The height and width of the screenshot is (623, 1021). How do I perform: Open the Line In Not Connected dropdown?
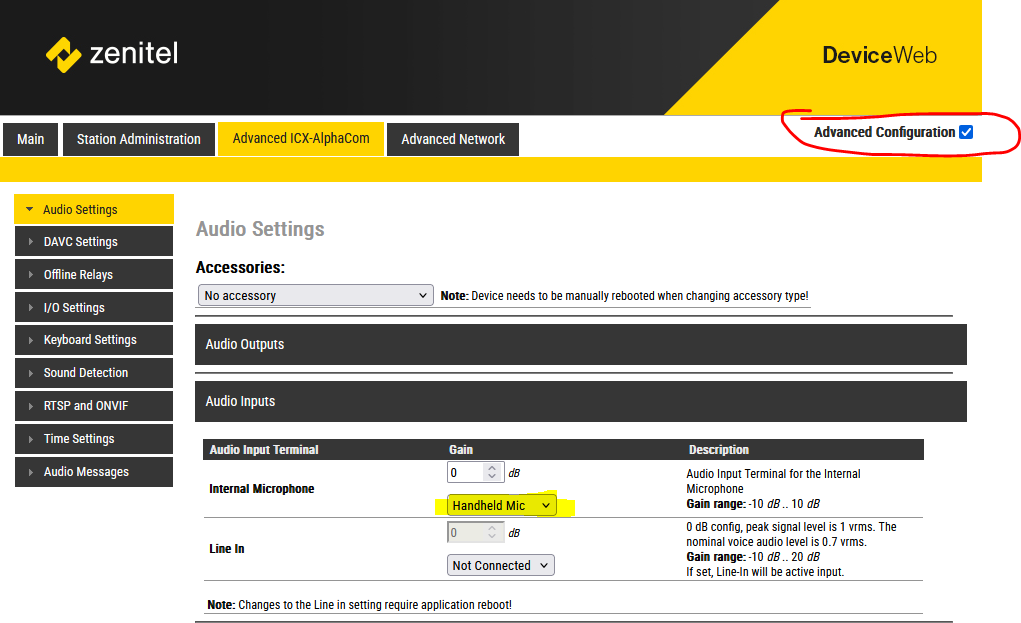click(501, 566)
